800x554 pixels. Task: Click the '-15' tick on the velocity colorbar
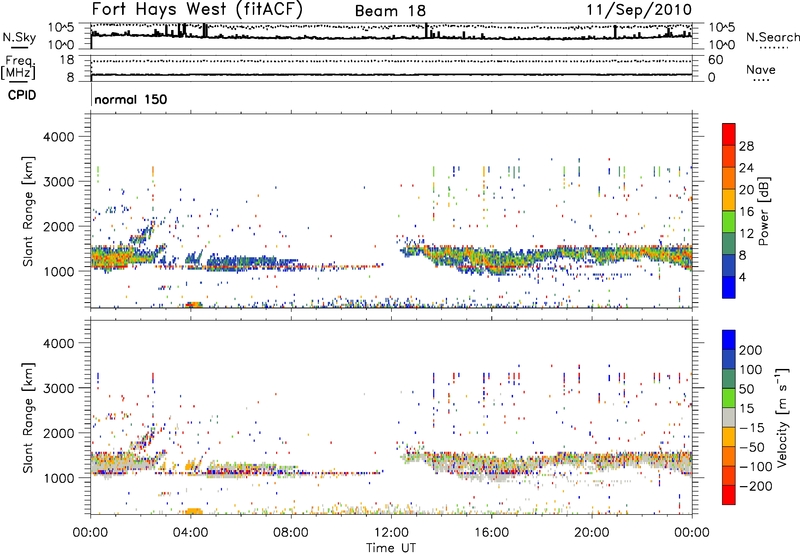click(751, 427)
